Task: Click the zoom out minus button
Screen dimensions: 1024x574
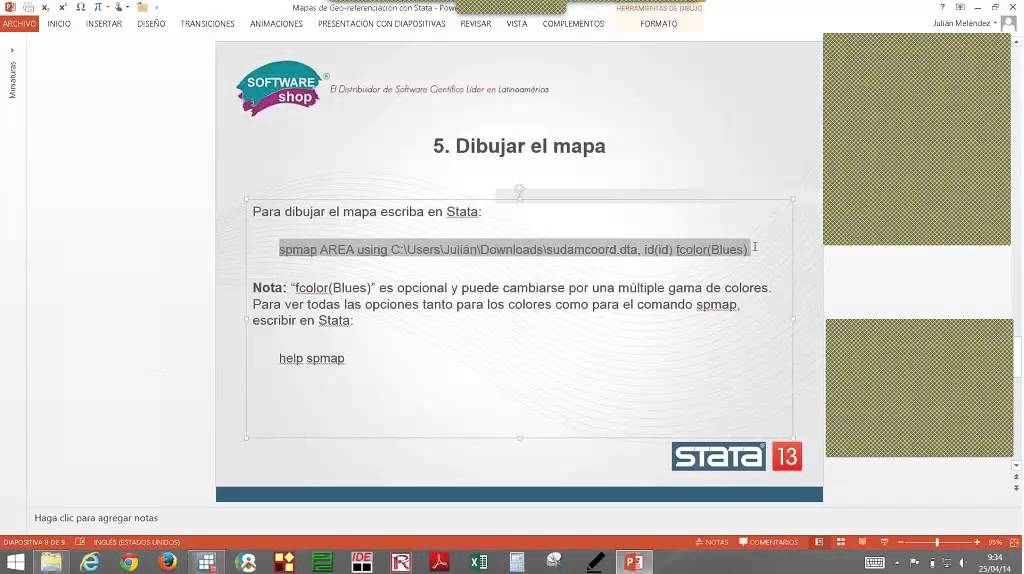Action: click(901, 542)
